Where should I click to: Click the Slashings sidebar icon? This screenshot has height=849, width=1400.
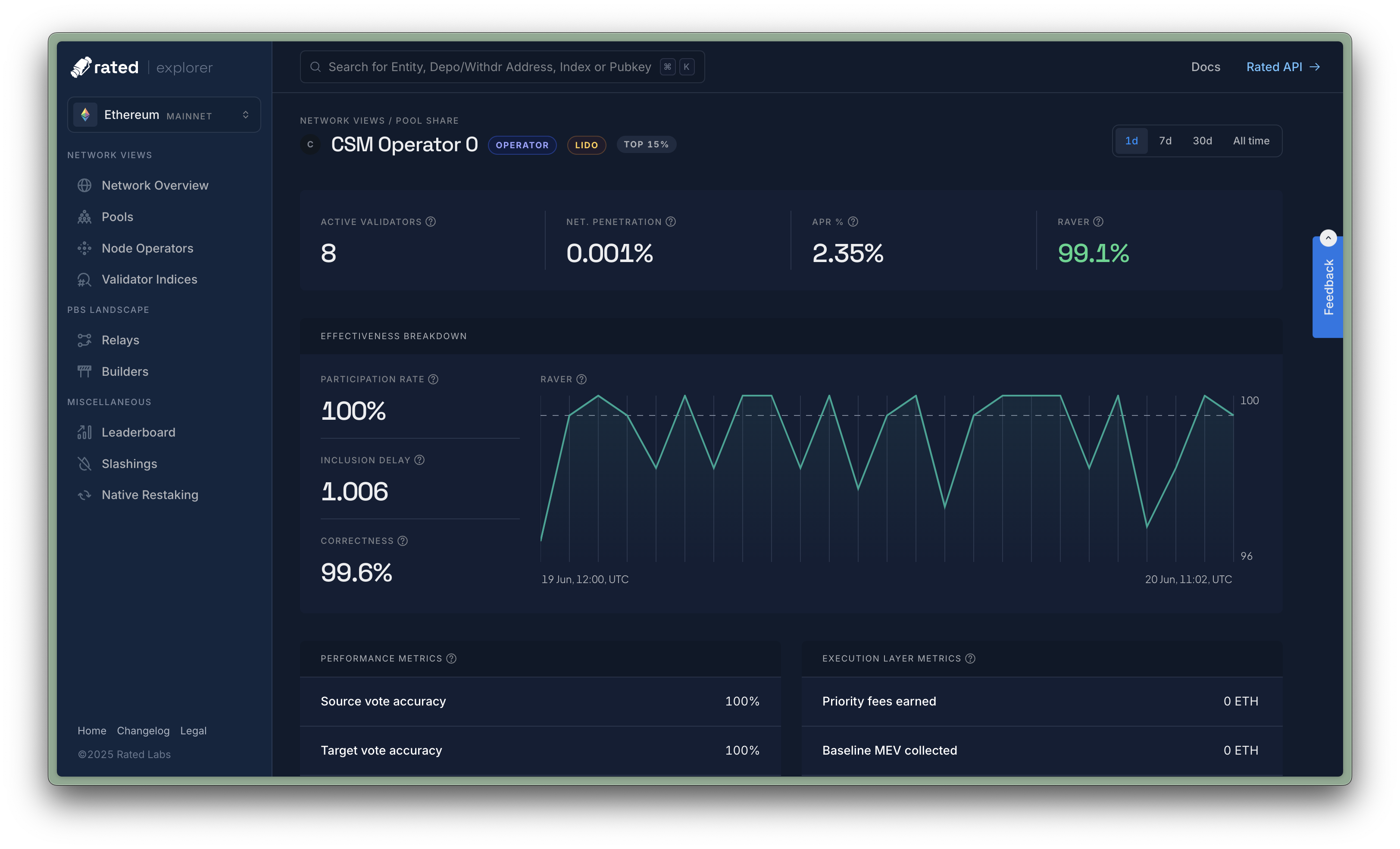(x=84, y=464)
